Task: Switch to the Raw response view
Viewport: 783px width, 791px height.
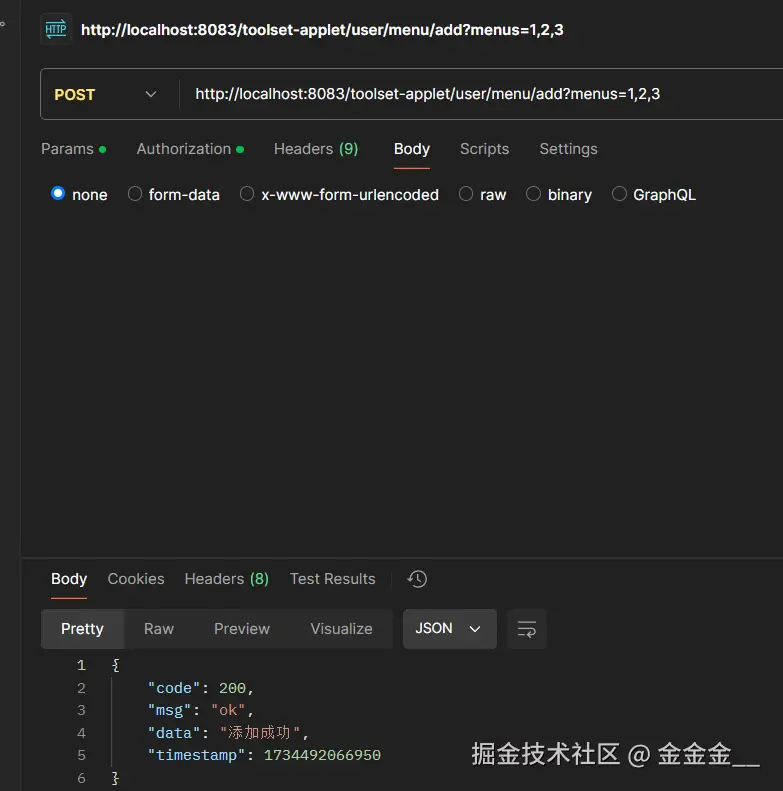Action: click(x=158, y=629)
